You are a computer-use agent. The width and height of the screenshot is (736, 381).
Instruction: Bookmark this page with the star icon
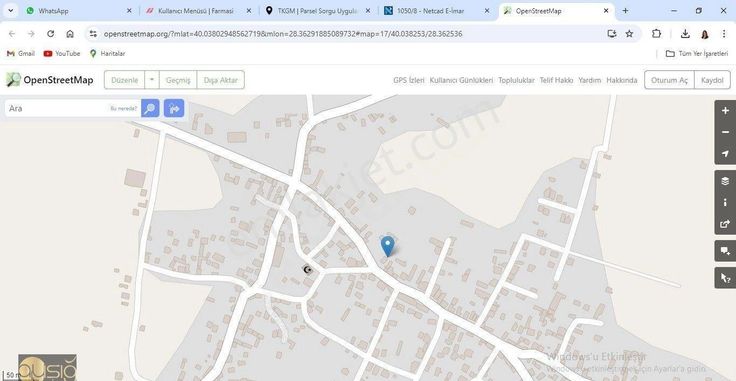(629, 34)
